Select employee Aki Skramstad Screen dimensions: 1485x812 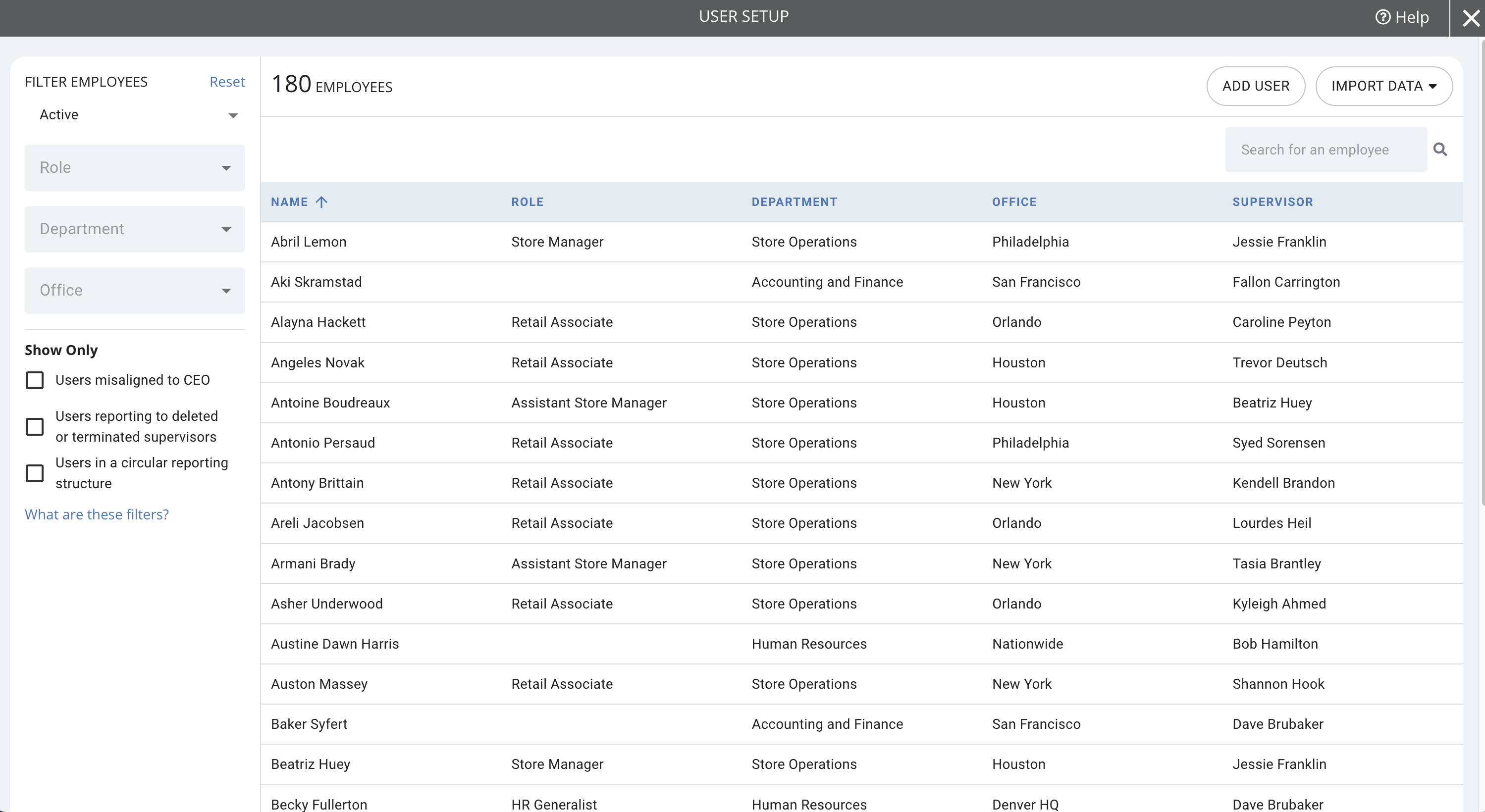click(x=317, y=282)
